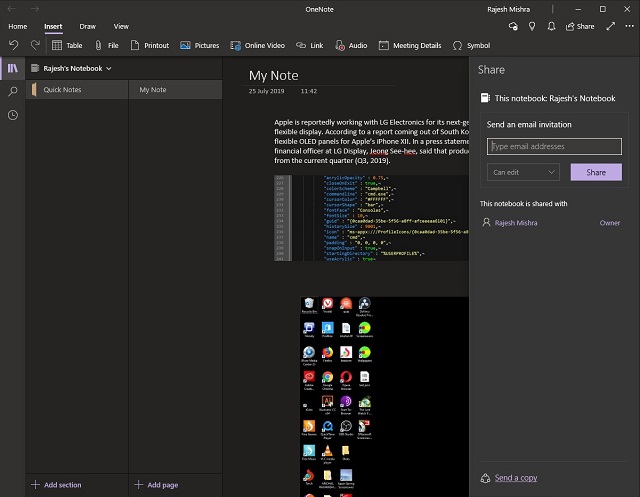The image size is (640, 497).
Task: Click Add section at the bottom
Action: point(56,485)
